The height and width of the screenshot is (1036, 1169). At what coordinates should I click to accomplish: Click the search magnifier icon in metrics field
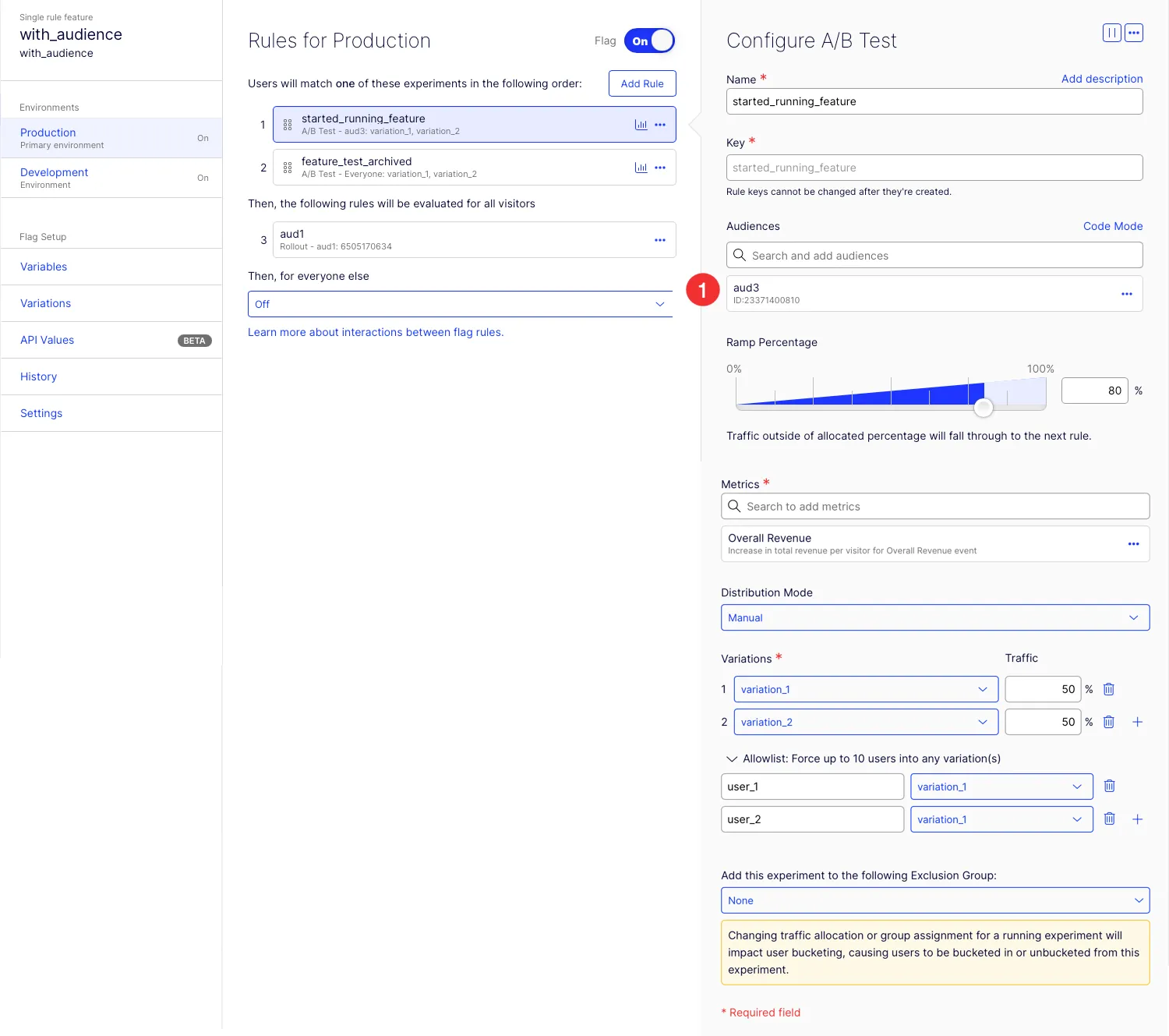[x=734, y=506]
